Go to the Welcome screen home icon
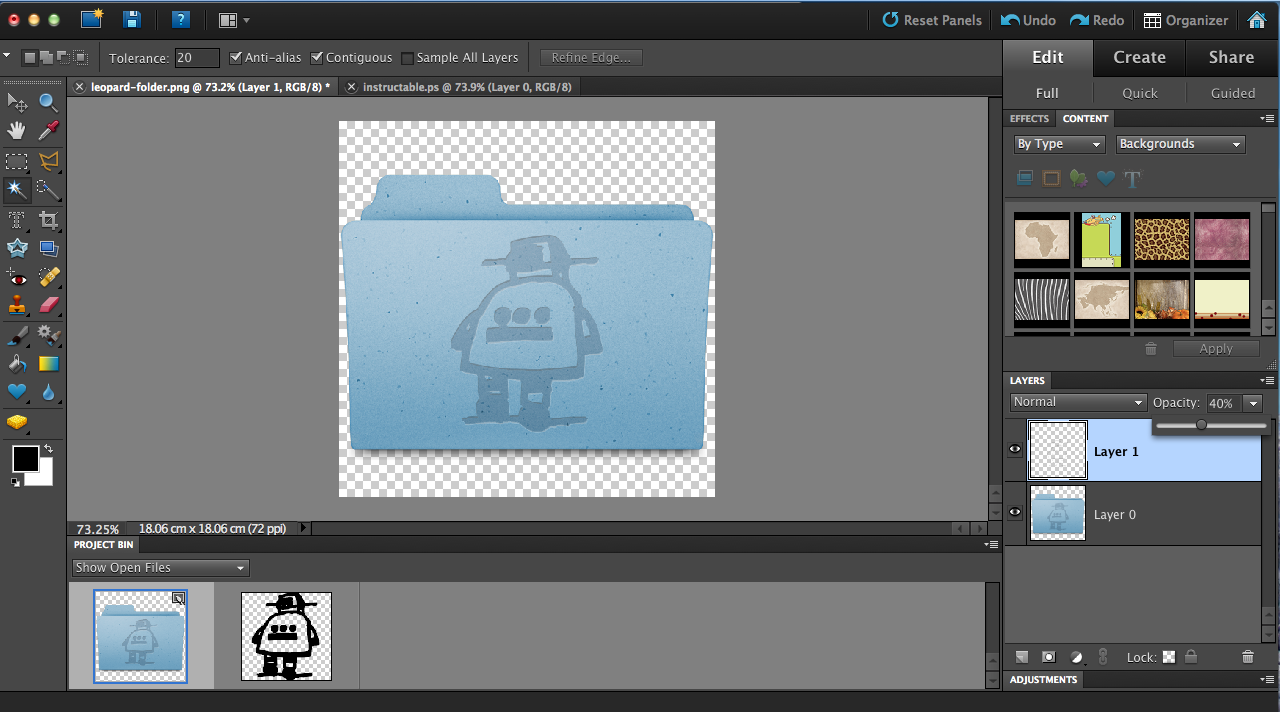 coord(1257,20)
